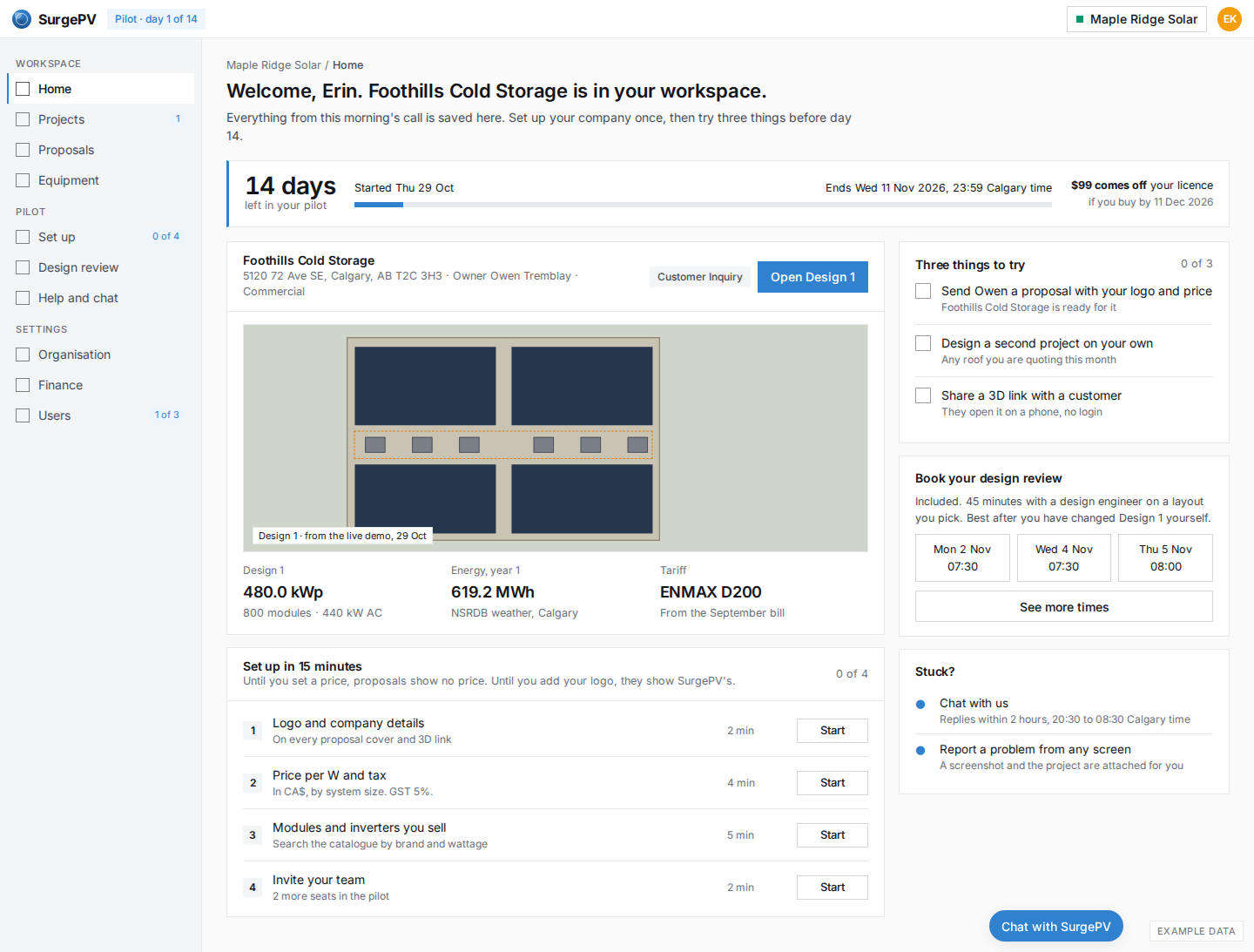Screen dimensions: 1254x952
Task: Click the Set up sidebar icon
Action: pyautogui.click(x=23, y=237)
